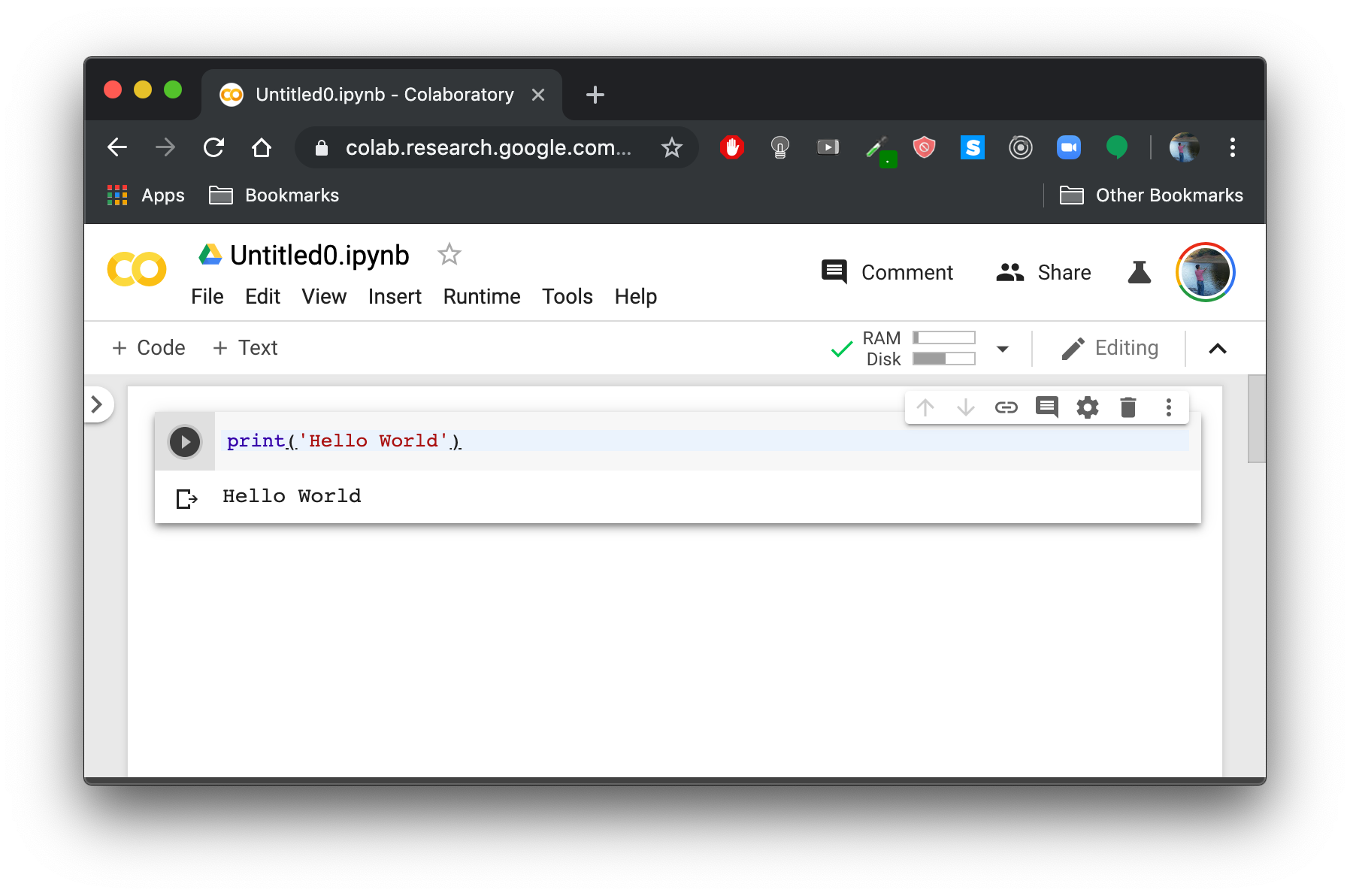Add a comment to the cell icon
1350x896 pixels.
click(x=1047, y=407)
